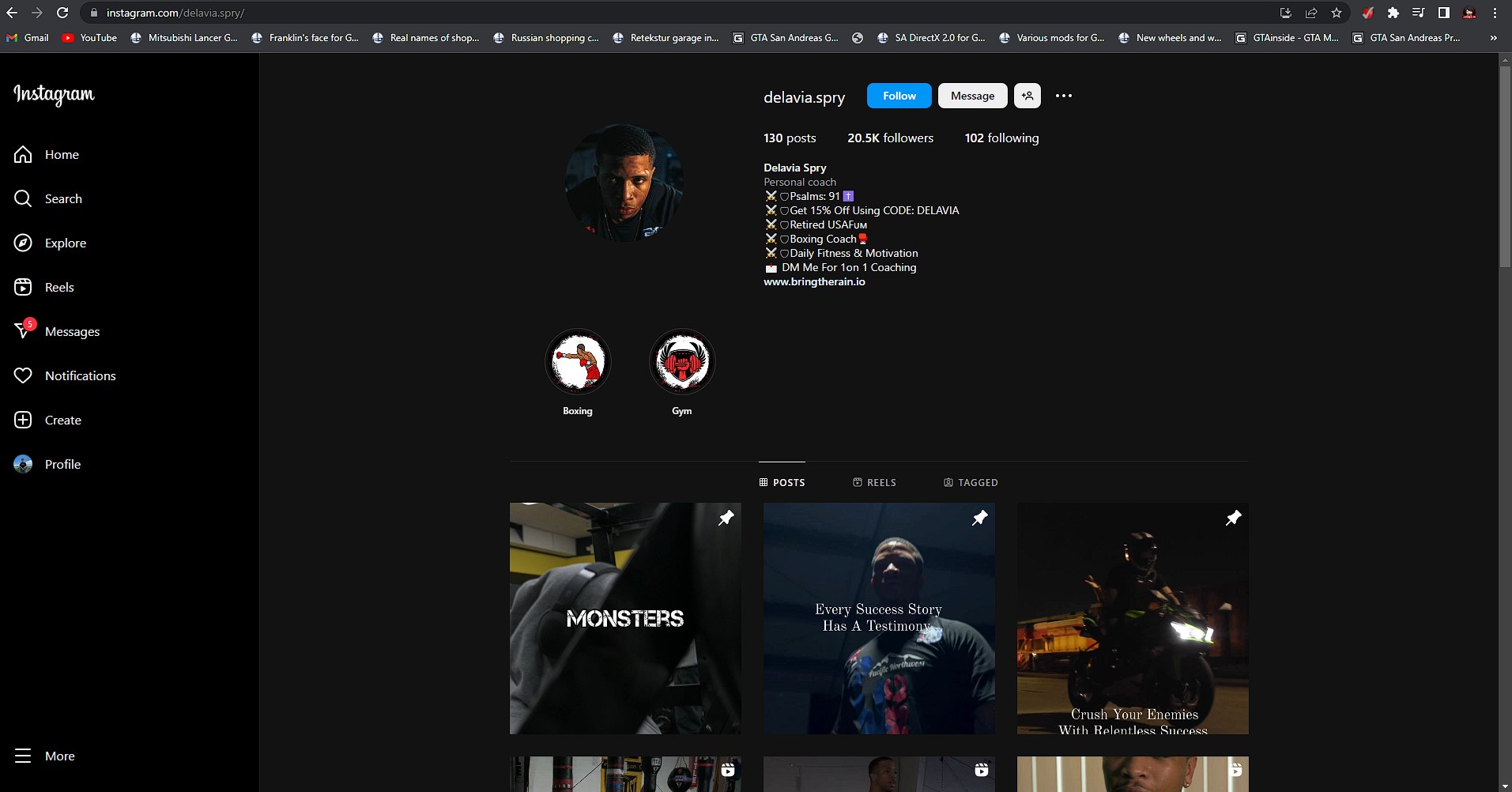The image size is (1512, 792).
Task: Message delavia.spry
Action: [972, 96]
